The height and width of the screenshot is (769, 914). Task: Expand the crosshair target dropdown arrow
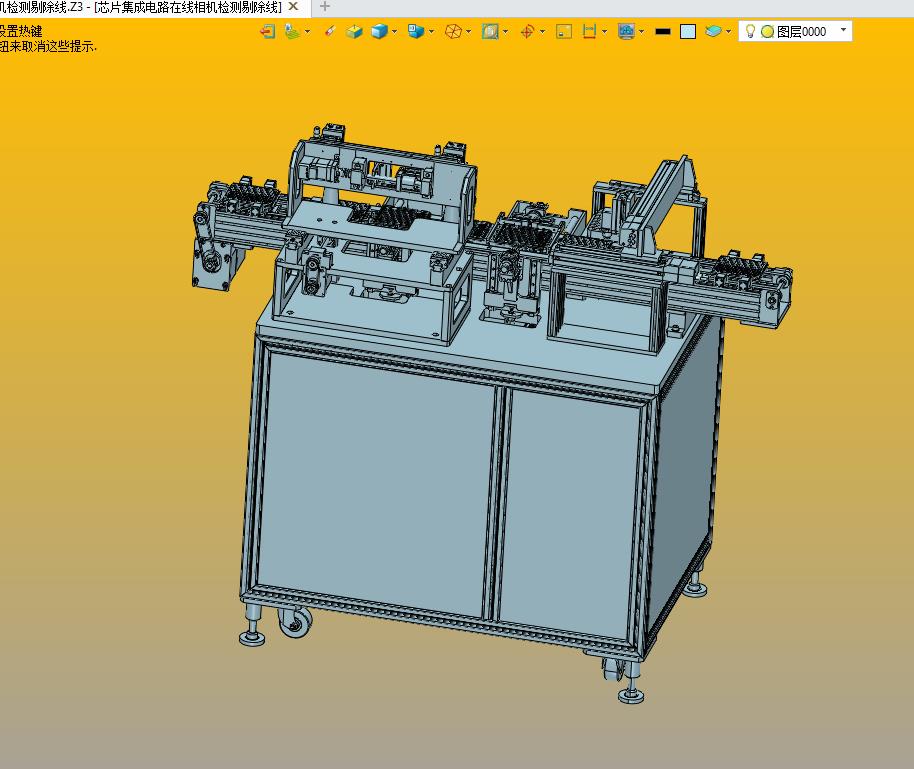click(542, 31)
